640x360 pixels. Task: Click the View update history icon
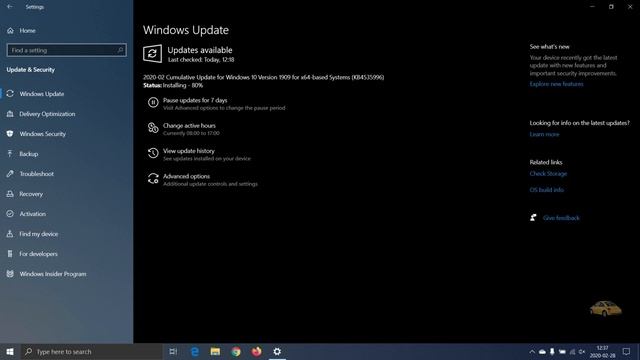click(153, 153)
